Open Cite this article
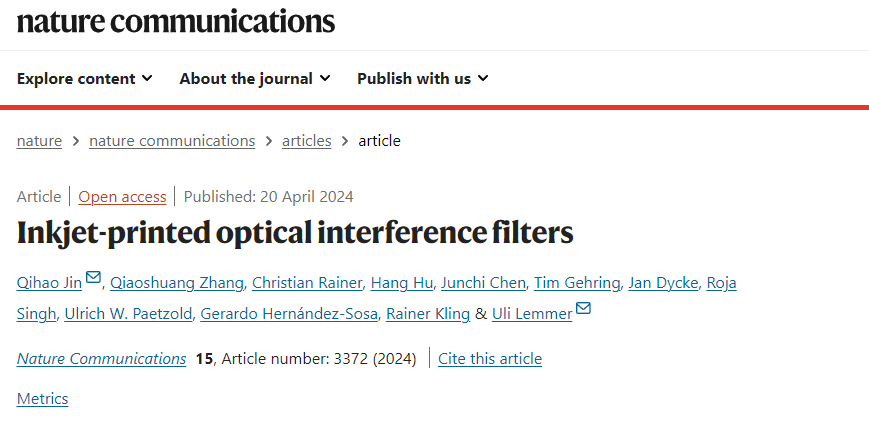869x423 pixels. 490,359
